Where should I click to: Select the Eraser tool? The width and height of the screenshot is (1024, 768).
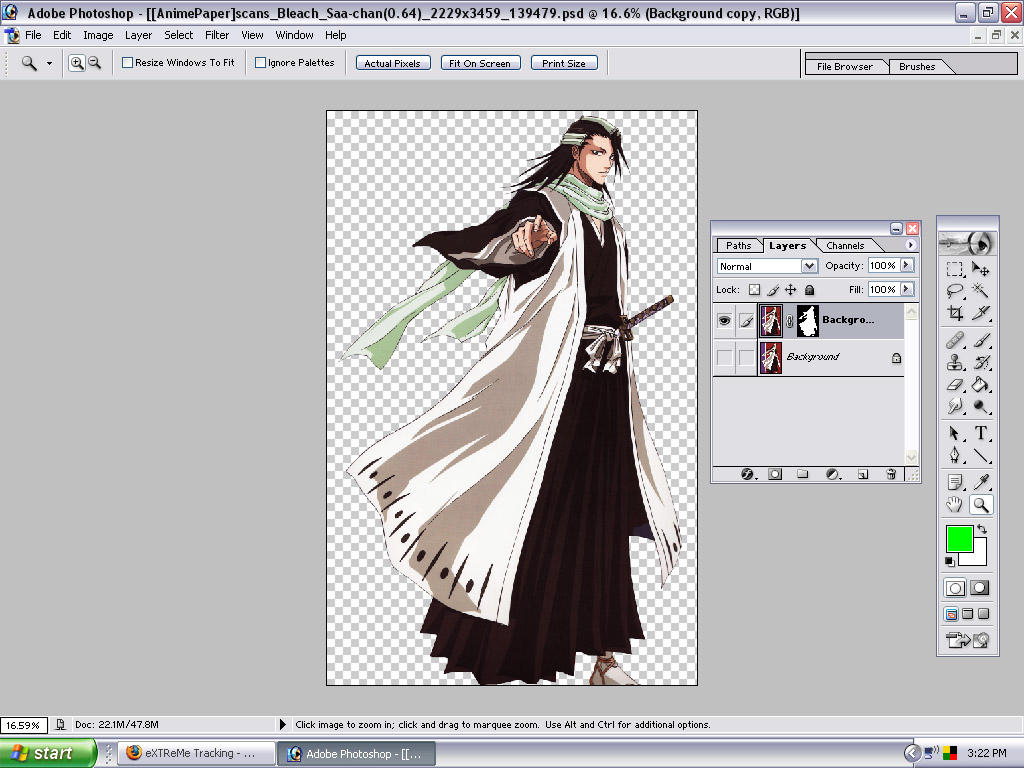(x=955, y=385)
